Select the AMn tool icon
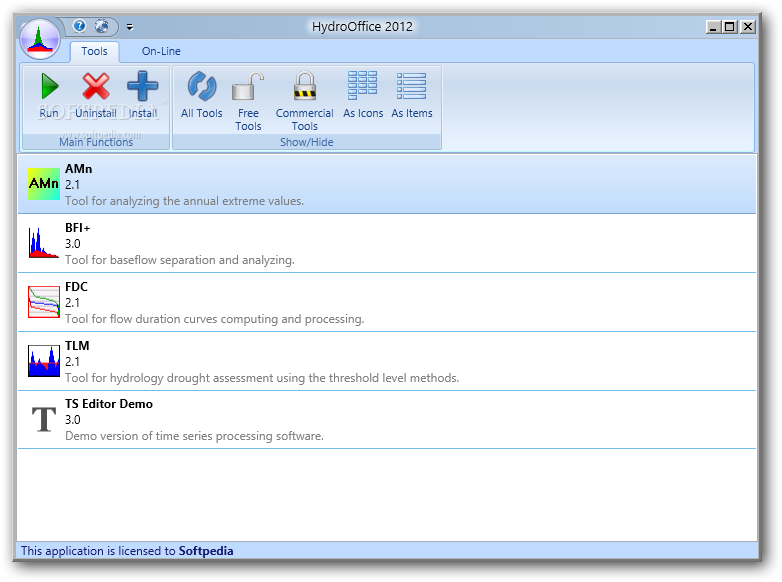 [x=44, y=184]
